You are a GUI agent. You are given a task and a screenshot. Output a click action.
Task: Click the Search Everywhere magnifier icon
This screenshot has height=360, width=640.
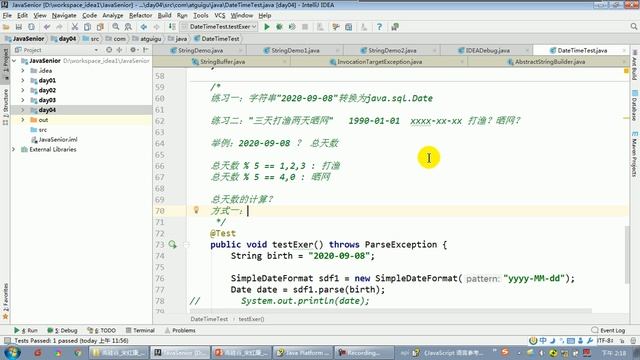(x=633, y=27)
